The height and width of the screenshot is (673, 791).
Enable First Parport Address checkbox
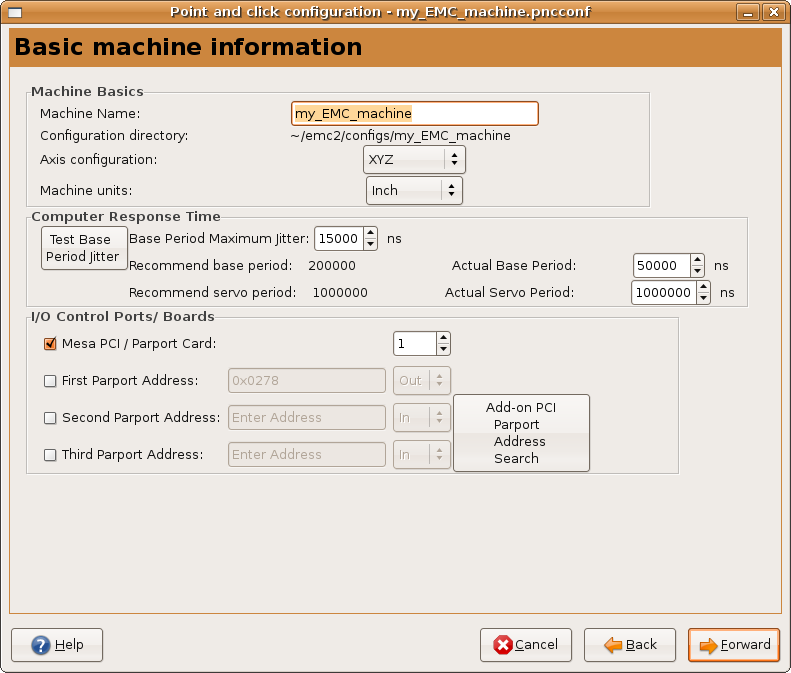click(x=51, y=381)
